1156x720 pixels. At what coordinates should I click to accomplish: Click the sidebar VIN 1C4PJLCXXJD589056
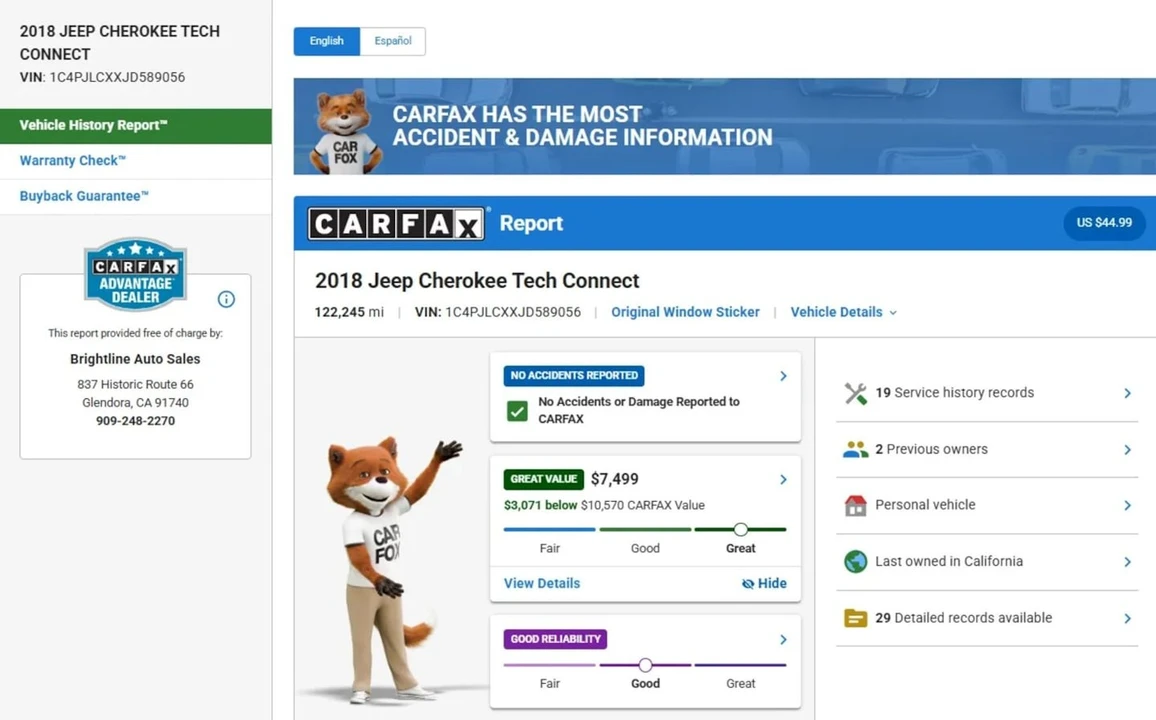point(102,77)
